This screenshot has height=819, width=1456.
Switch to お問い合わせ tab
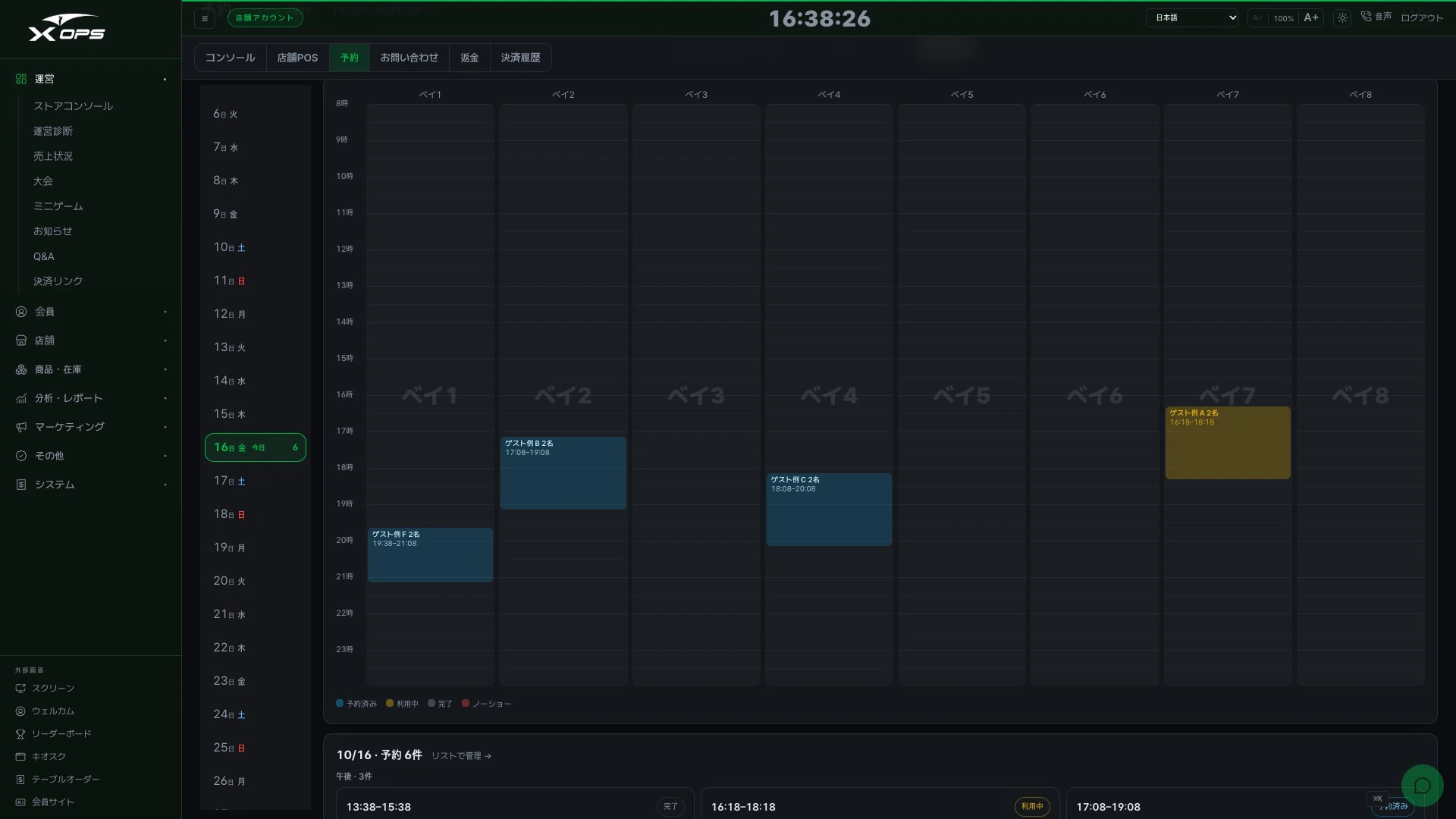tap(409, 58)
